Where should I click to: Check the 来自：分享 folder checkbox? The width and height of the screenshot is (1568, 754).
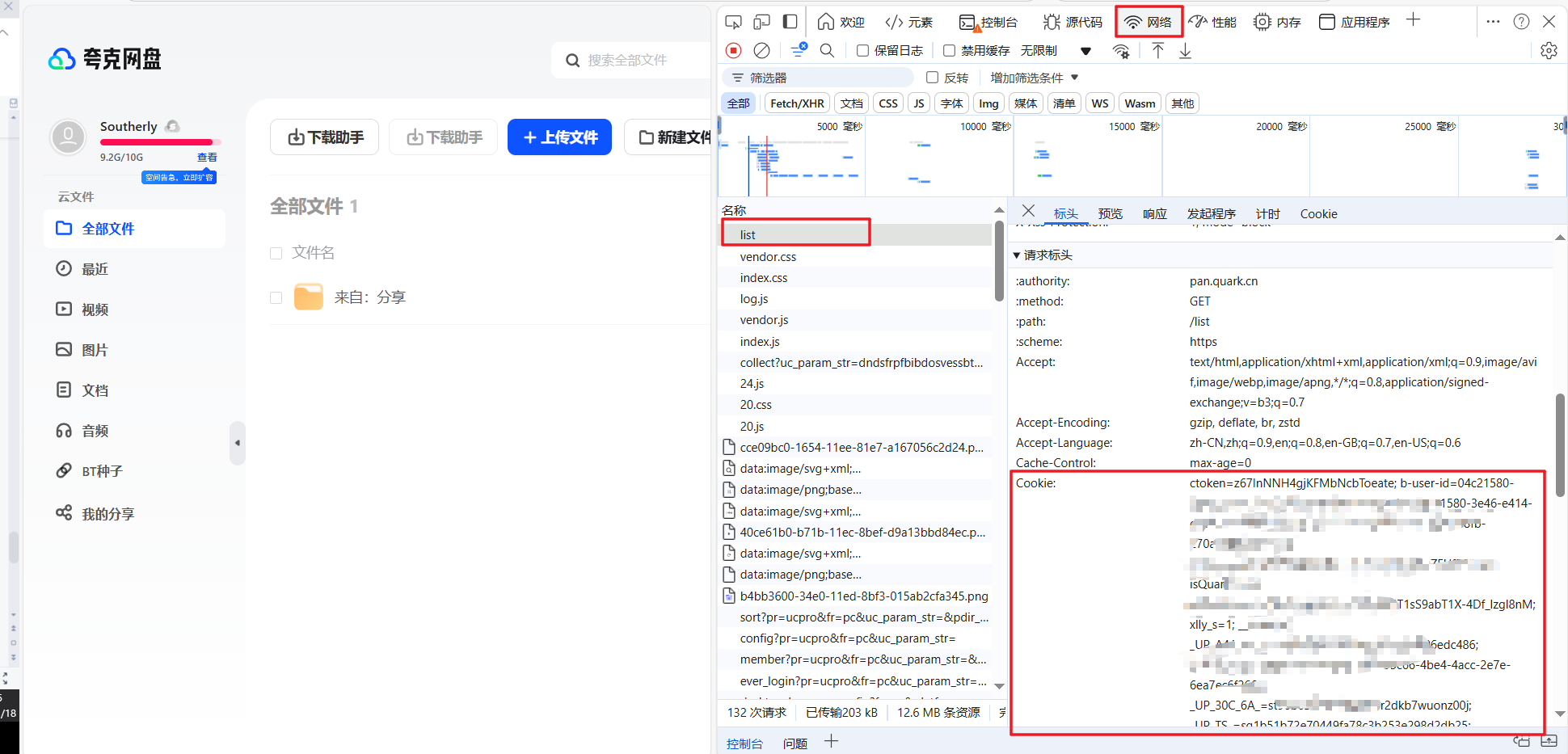pyautogui.click(x=276, y=297)
